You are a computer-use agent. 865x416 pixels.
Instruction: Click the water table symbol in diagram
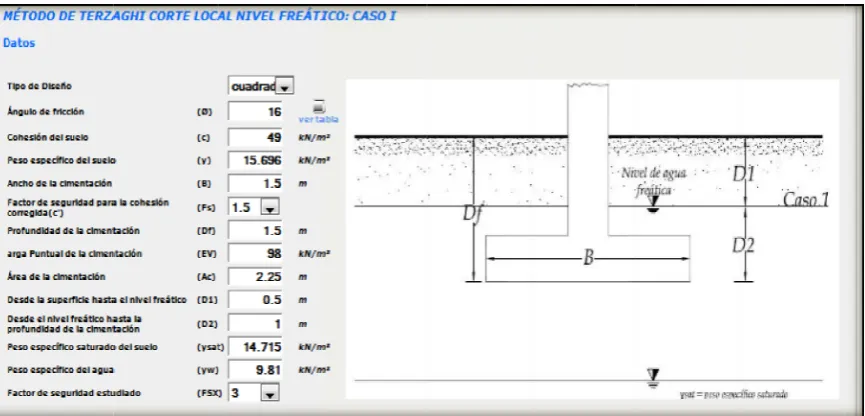[653, 210]
